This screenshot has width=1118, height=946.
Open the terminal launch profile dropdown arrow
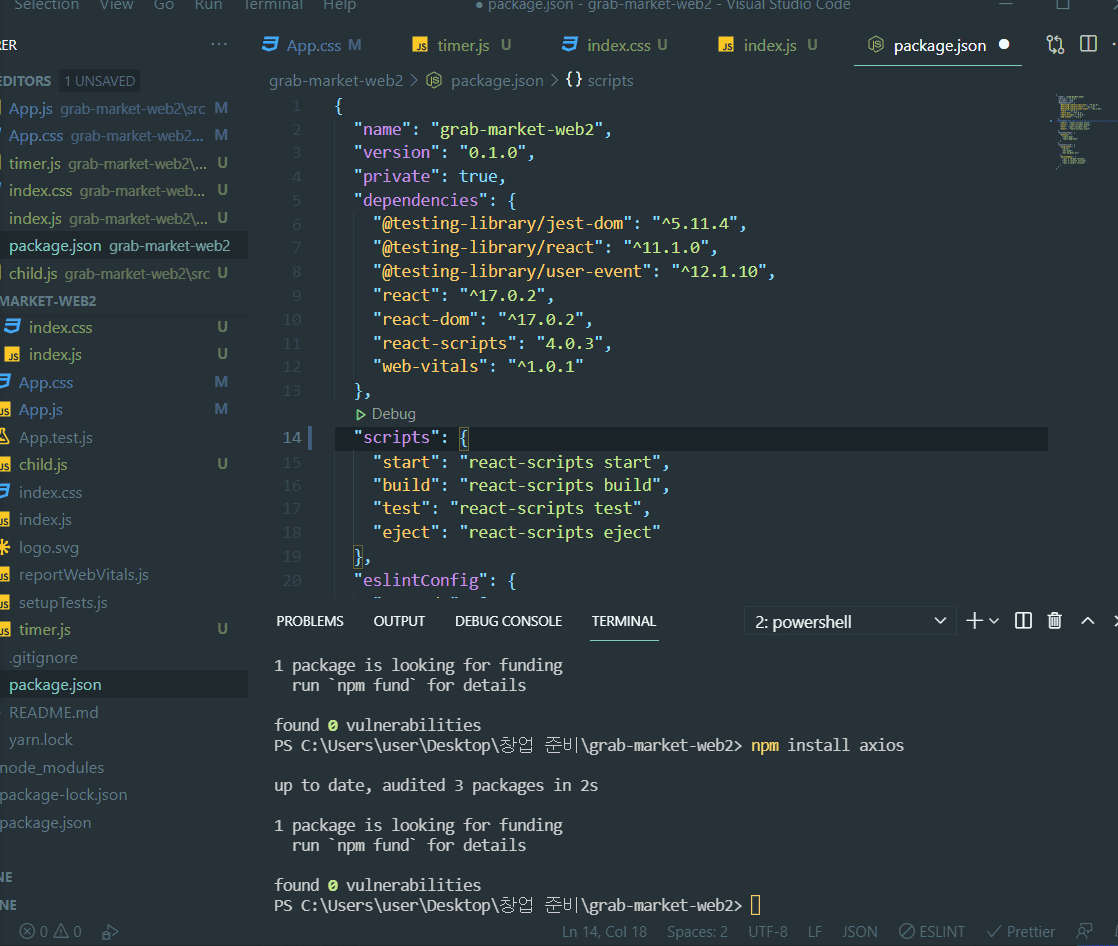click(x=994, y=621)
